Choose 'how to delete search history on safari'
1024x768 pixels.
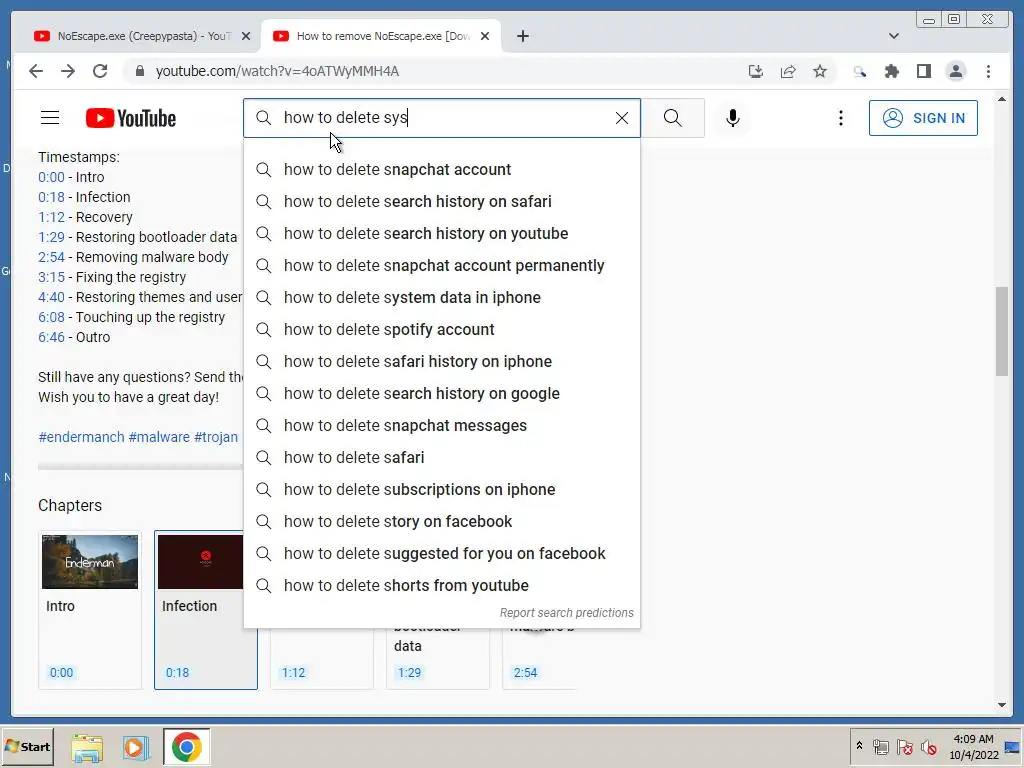coord(442,202)
